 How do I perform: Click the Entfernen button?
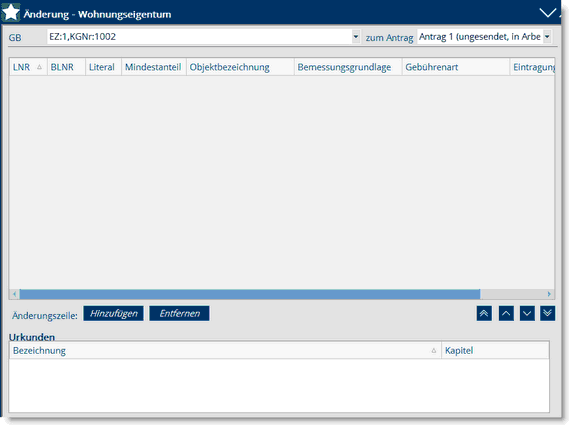pos(179,313)
